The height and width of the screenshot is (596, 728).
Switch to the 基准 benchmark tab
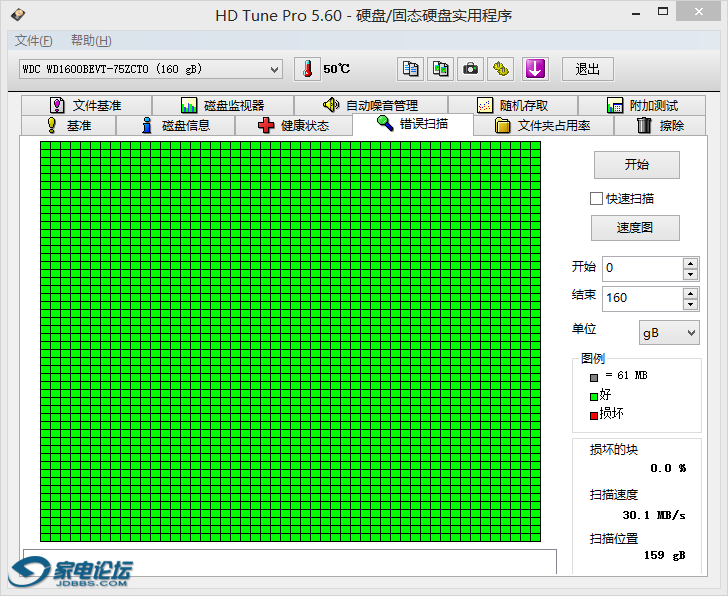coord(69,125)
